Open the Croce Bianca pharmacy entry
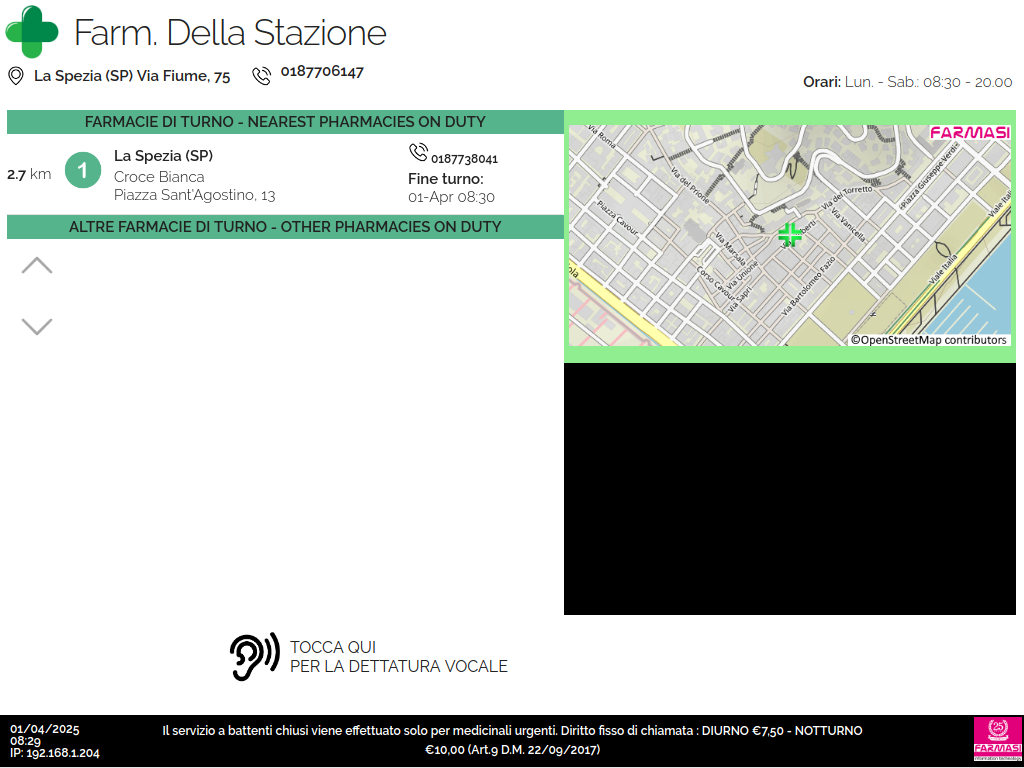The image size is (1024, 768). click(159, 177)
